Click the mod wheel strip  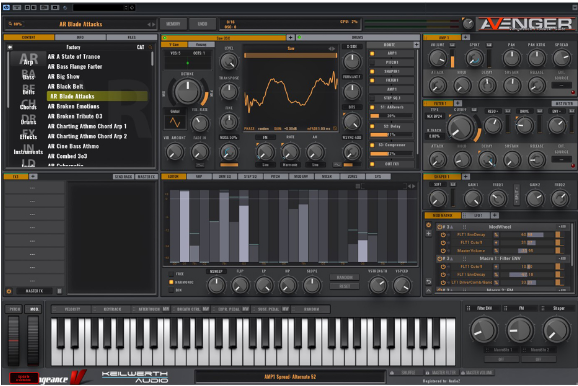[33, 340]
